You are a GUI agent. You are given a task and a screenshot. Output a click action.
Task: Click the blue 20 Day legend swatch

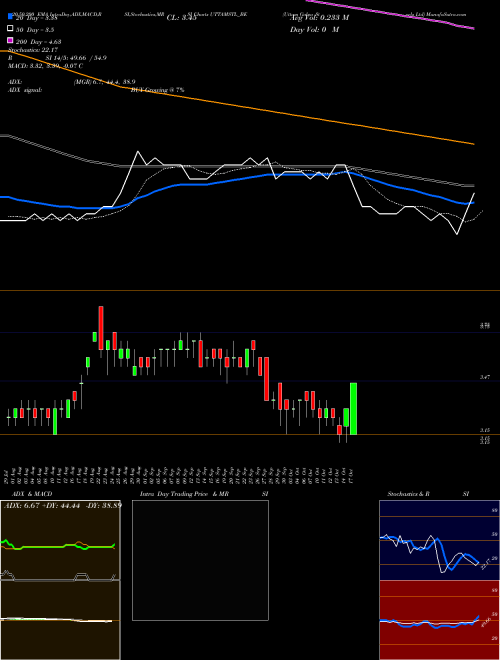[10, 18]
